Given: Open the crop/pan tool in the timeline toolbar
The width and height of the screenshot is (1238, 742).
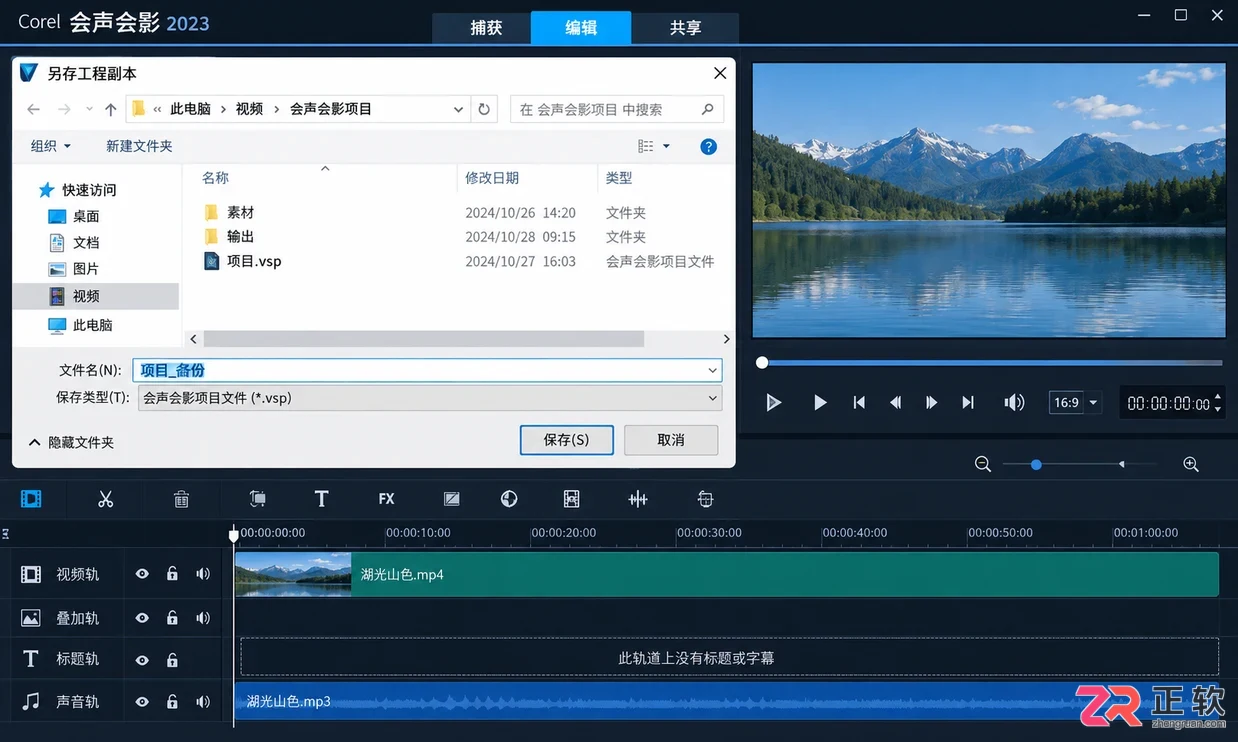Looking at the screenshot, I should point(258,498).
